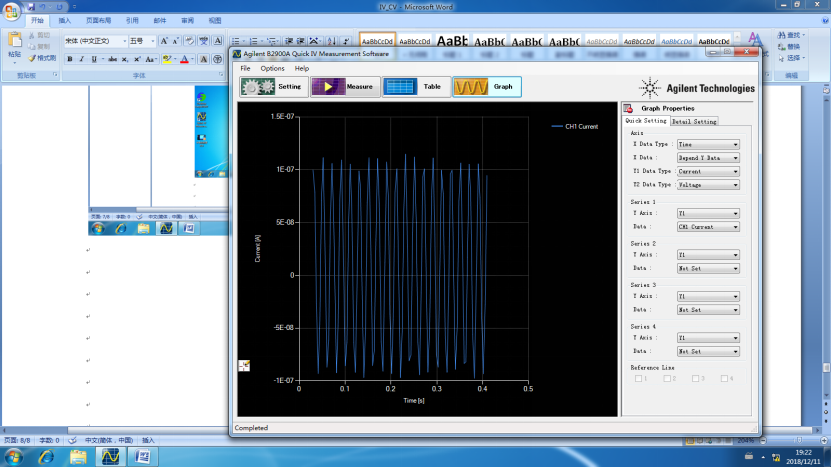Apply strikethrough in Word ribbon
The width and height of the screenshot is (831, 468).
click(112, 59)
